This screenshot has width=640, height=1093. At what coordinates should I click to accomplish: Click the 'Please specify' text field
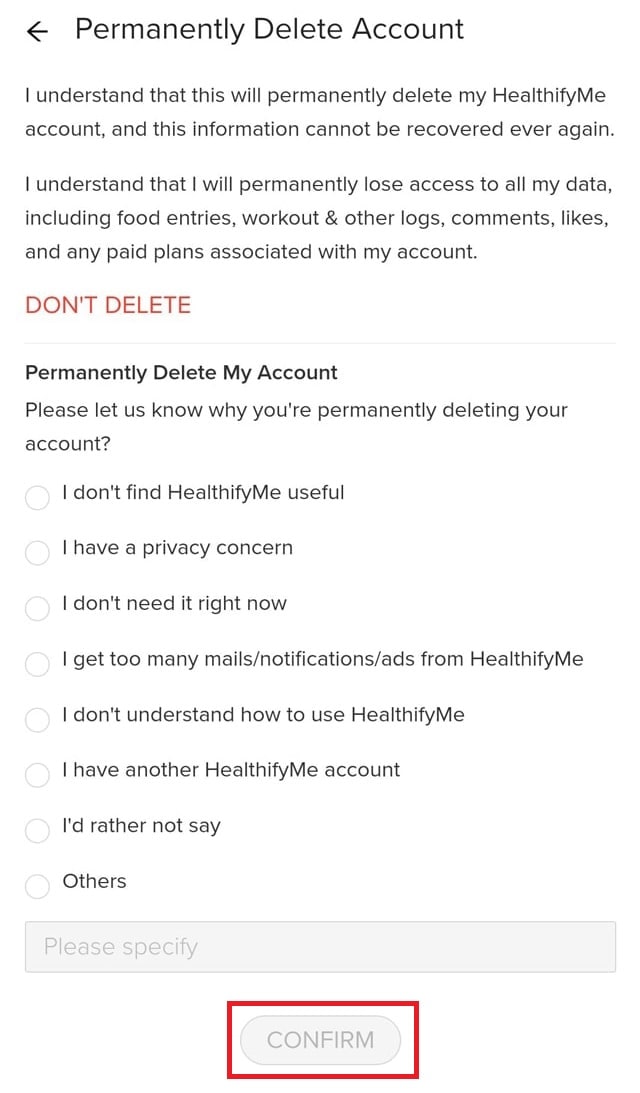(320, 946)
